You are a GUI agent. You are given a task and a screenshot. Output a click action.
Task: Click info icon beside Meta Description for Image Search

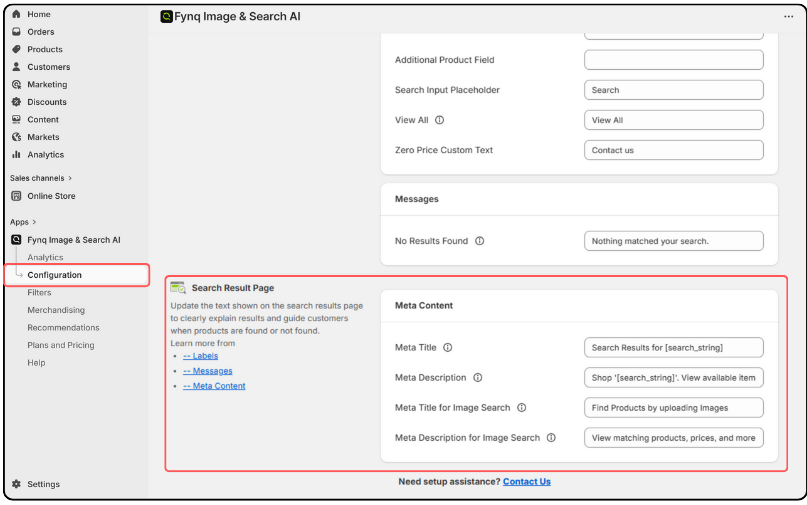pyautogui.click(x=551, y=438)
